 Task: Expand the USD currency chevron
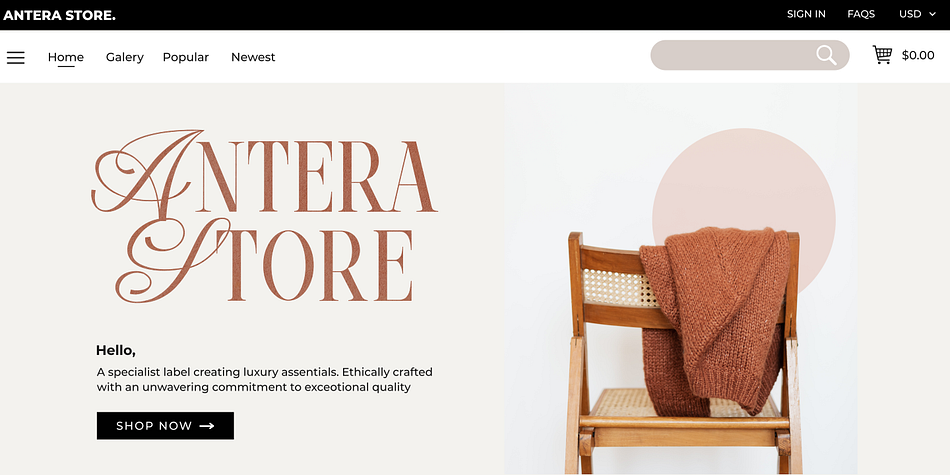click(x=932, y=14)
